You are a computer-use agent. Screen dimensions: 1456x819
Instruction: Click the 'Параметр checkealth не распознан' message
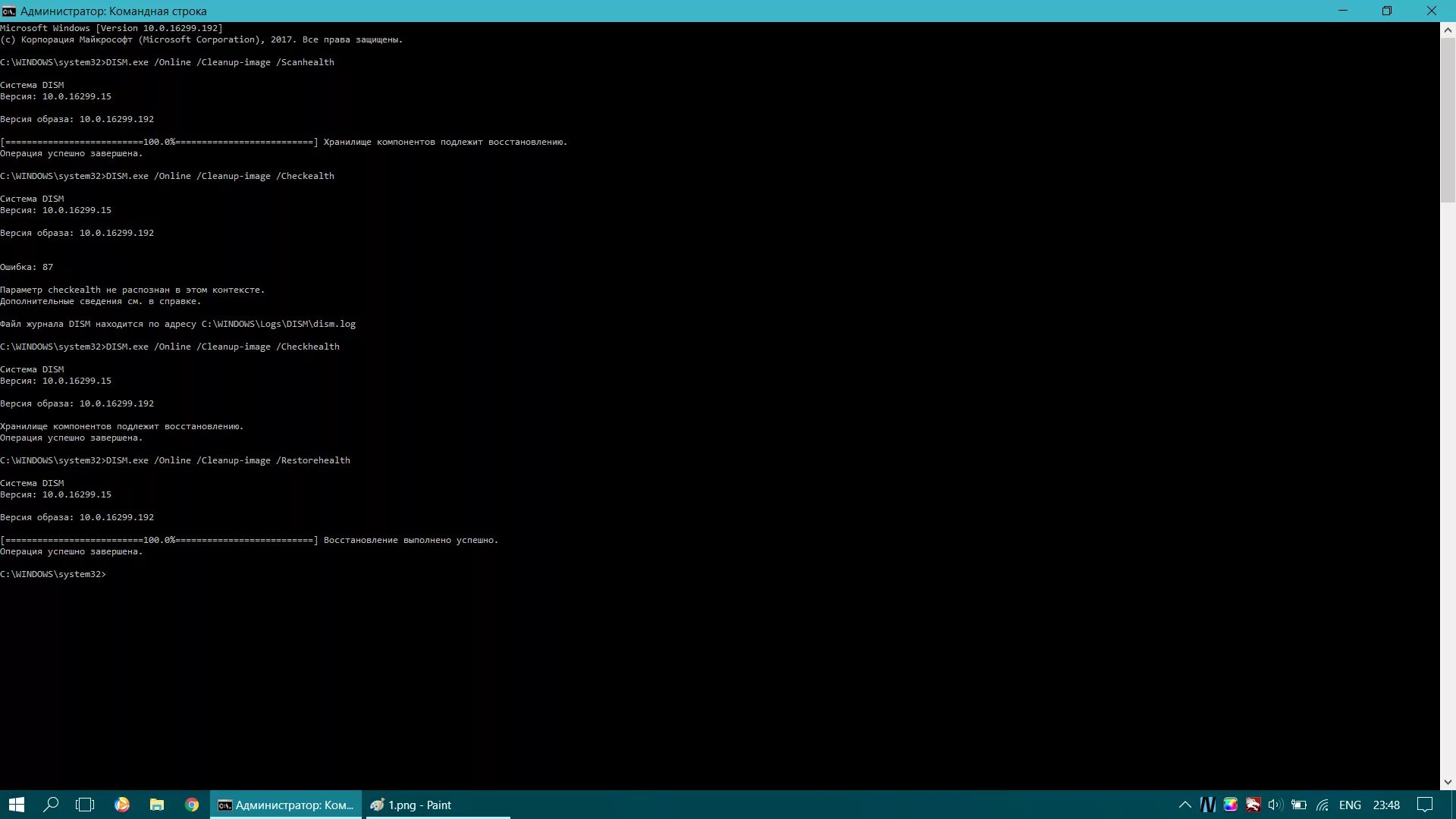(133, 290)
